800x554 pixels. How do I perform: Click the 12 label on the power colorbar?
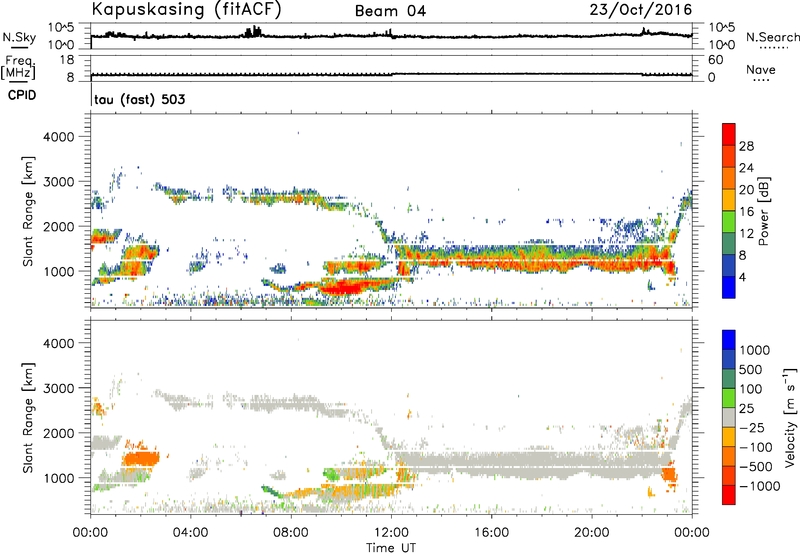point(746,234)
